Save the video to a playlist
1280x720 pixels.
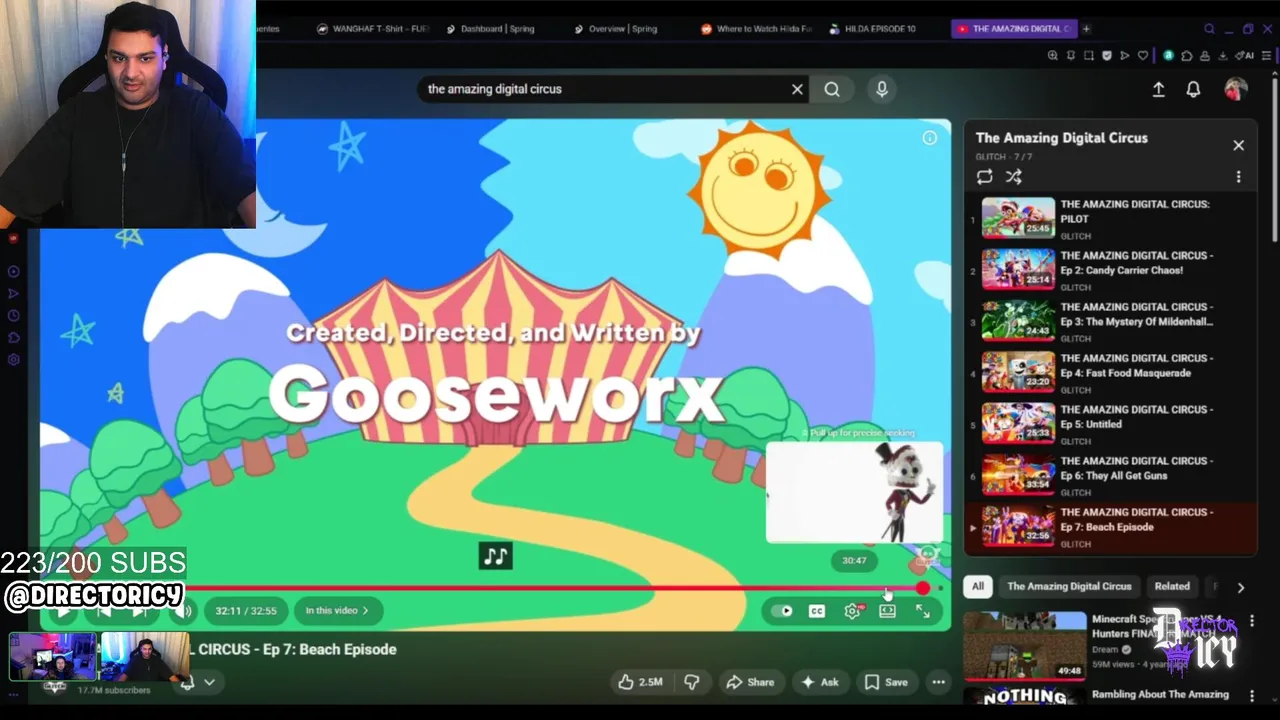887,682
